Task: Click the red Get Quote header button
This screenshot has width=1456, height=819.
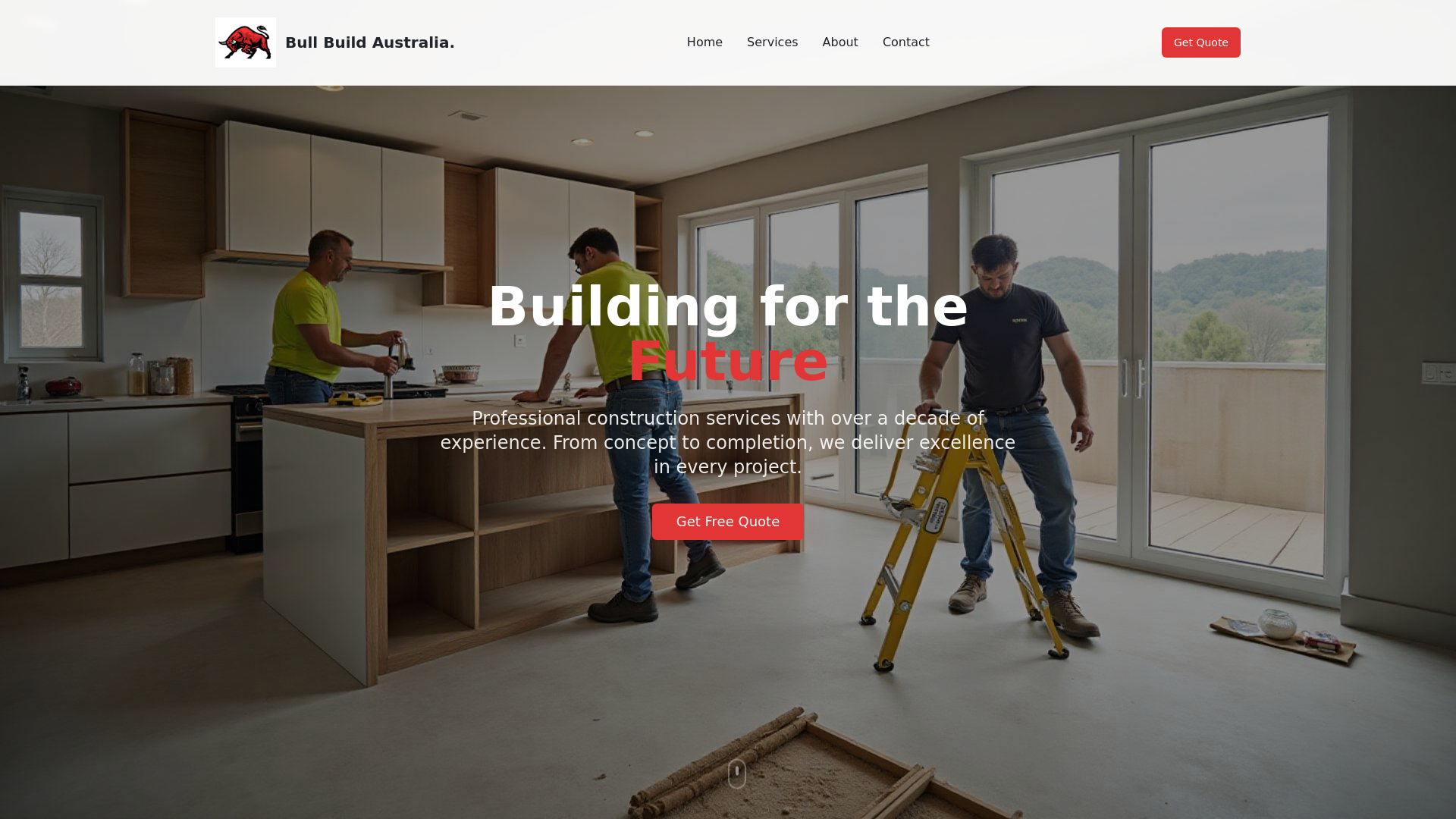Action: pyautogui.click(x=1200, y=42)
